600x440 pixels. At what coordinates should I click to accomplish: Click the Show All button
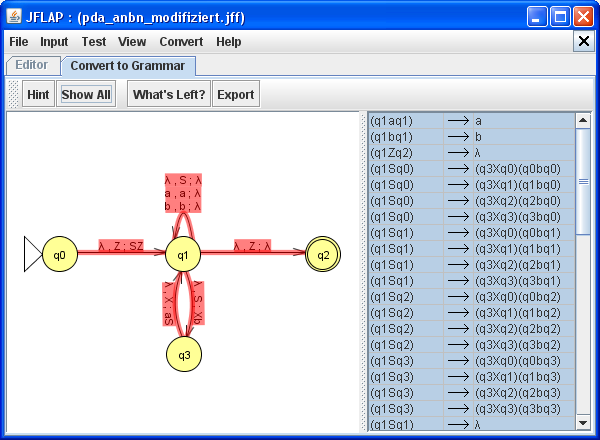86,94
